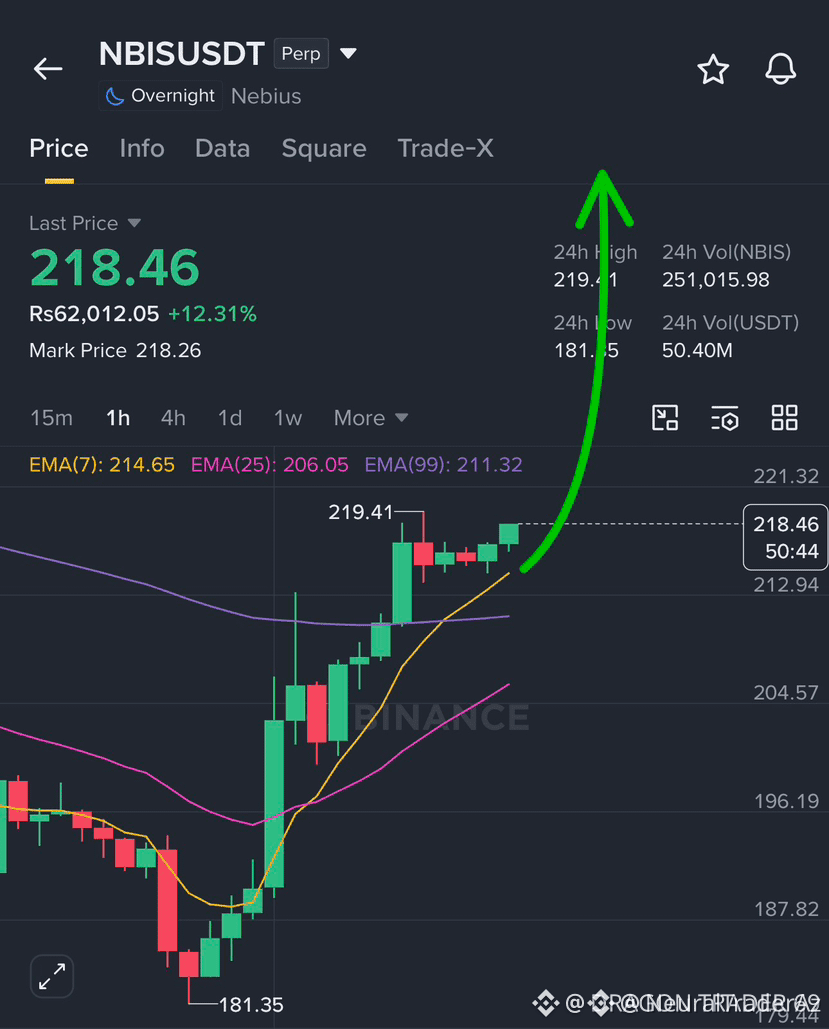
Task: Open the pair selector dropdown arrow
Action: [x=348, y=53]
